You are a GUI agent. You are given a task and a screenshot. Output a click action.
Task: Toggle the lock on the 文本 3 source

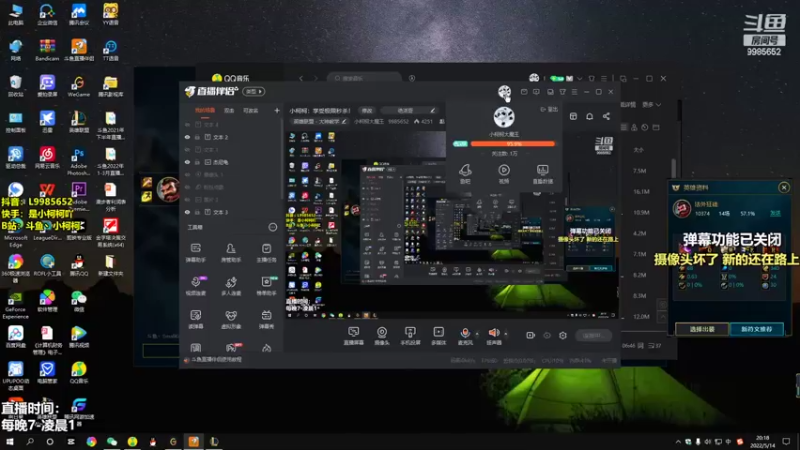click(x=197, y=212)
